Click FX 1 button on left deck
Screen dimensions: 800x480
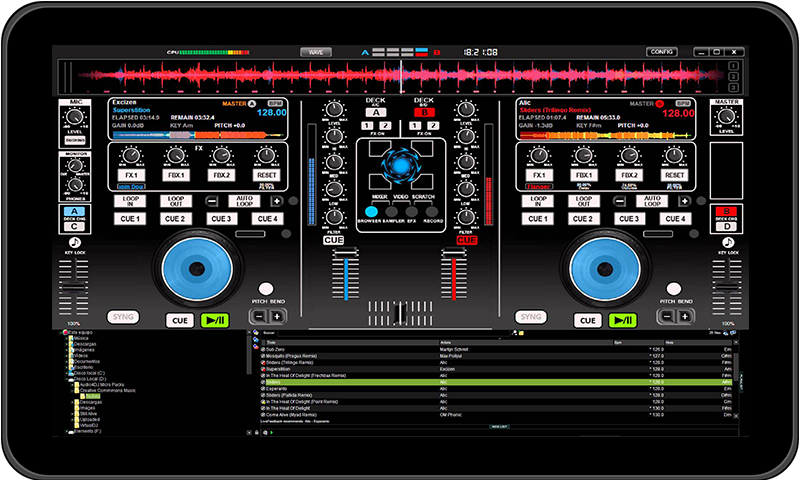click(129, 175)
